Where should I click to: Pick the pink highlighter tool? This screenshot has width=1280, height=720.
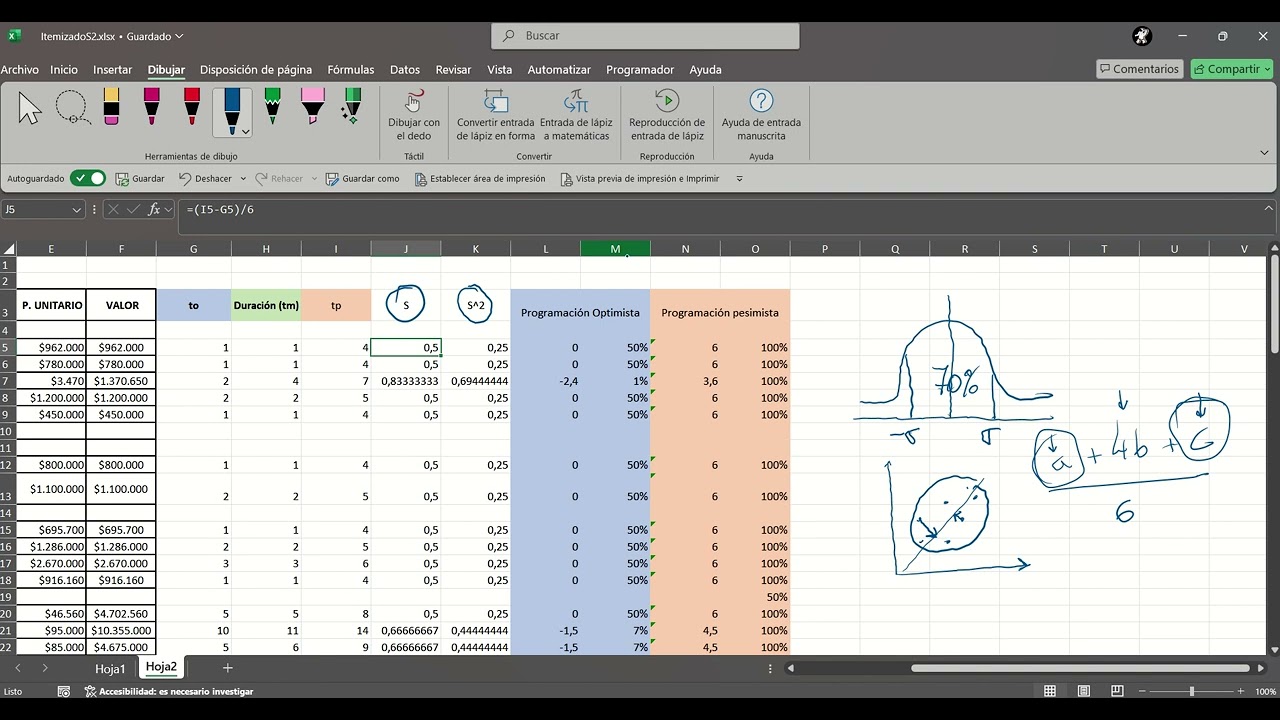[x=312, y=107]
